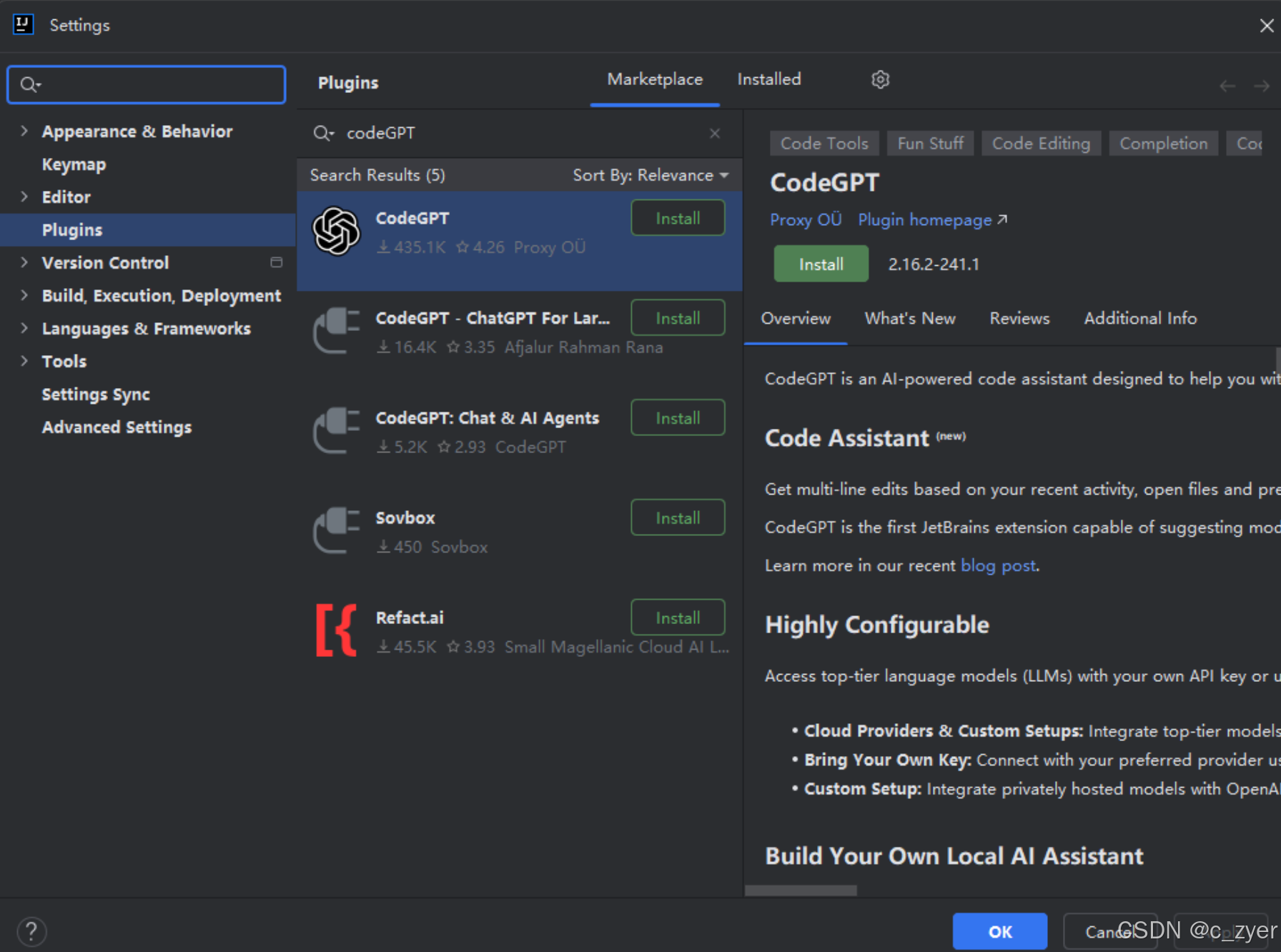Open the Sort By: Relevance dropdown

651,175
